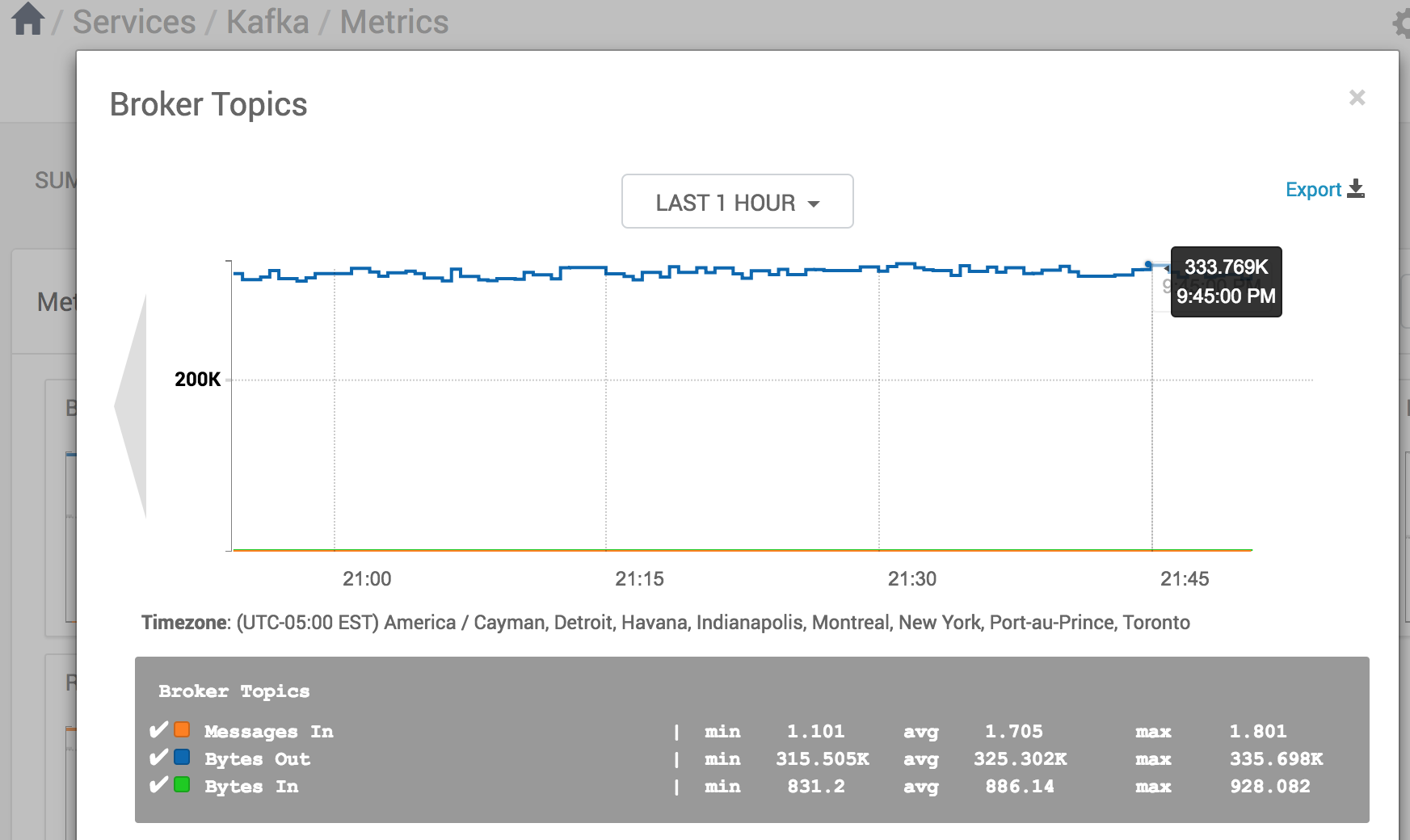Click the blue Bytes Out legend swatch
The height and width of the screenshot is (840, 1410).
182,757
